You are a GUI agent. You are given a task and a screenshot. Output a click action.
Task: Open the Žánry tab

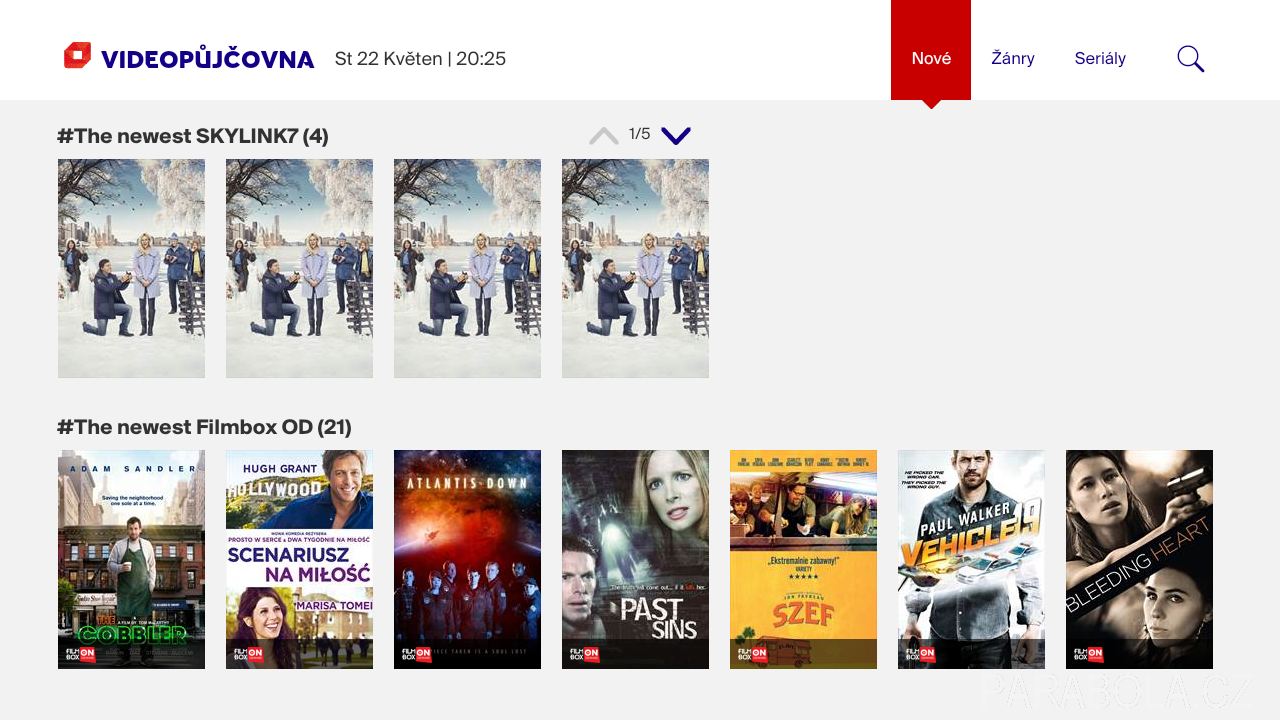1013,58
